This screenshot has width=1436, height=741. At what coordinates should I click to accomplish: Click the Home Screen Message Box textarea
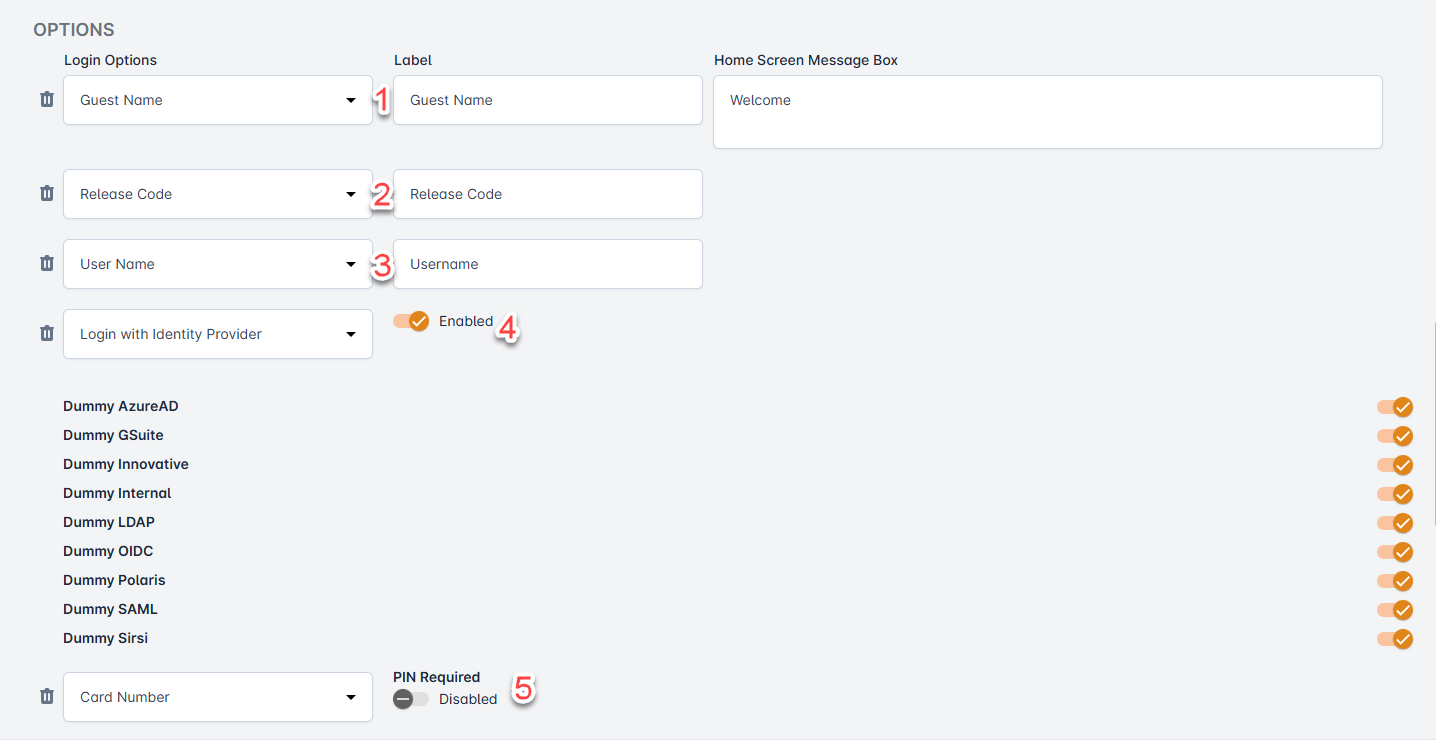(1047, 112)
